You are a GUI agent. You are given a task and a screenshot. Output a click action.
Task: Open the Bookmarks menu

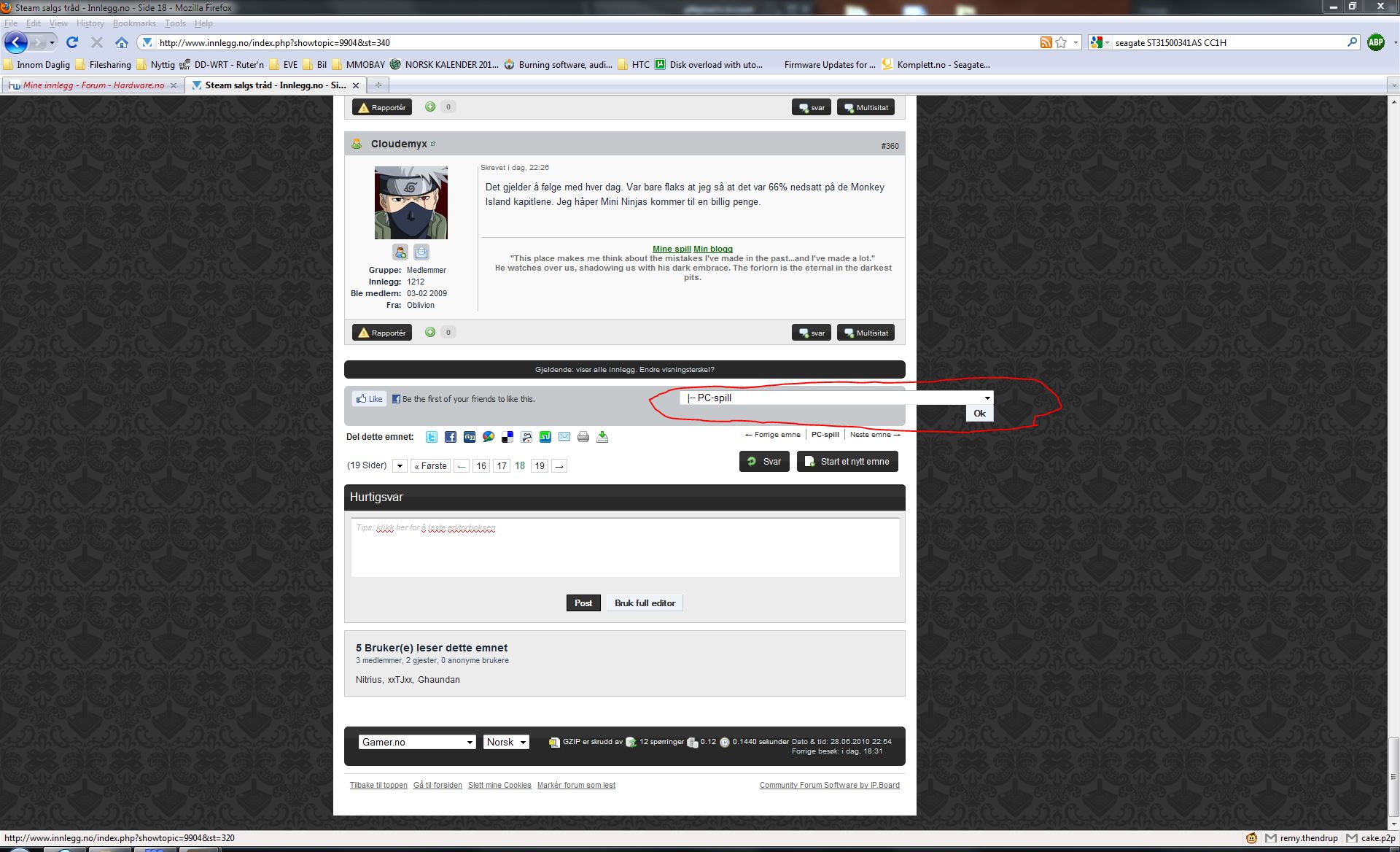click(134, 23)
